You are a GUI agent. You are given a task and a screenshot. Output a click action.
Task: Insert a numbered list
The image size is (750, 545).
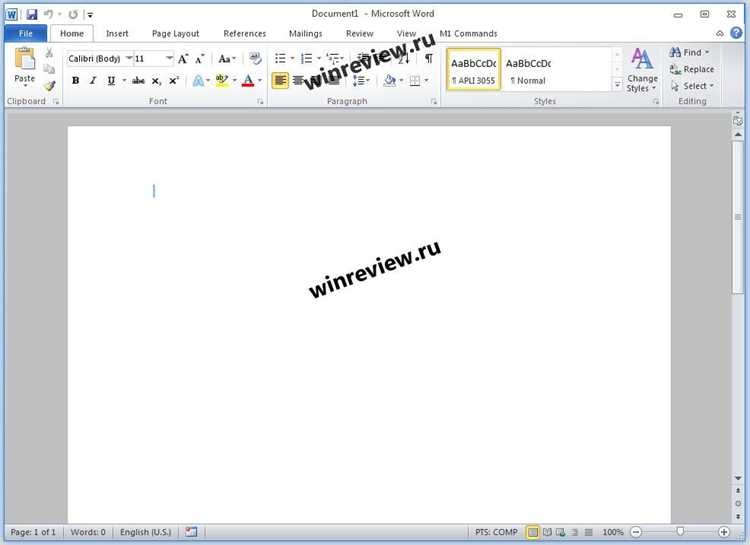[x=306, y=58]
